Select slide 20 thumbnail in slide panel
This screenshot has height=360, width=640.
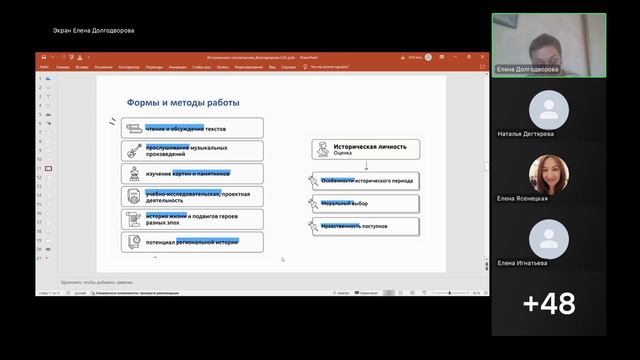coord(48,249)
